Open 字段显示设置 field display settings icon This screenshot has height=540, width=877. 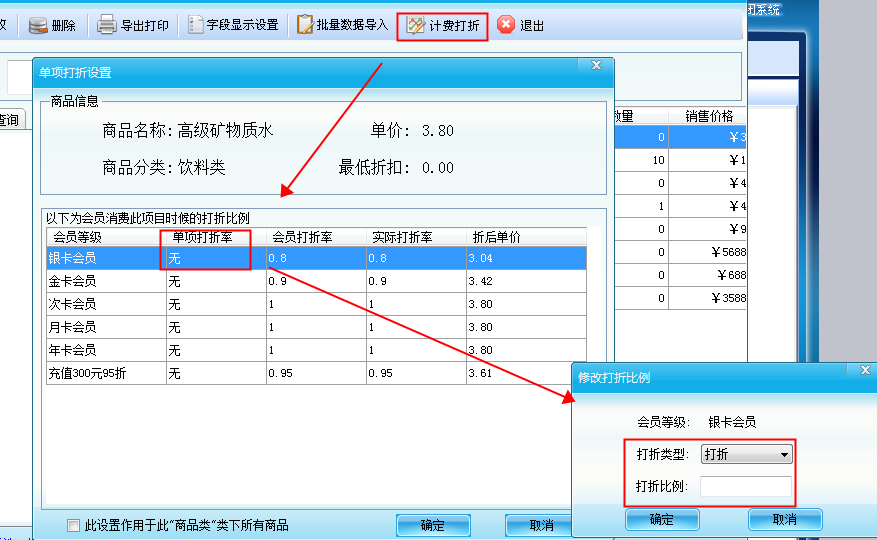click(x=195, y=25)
